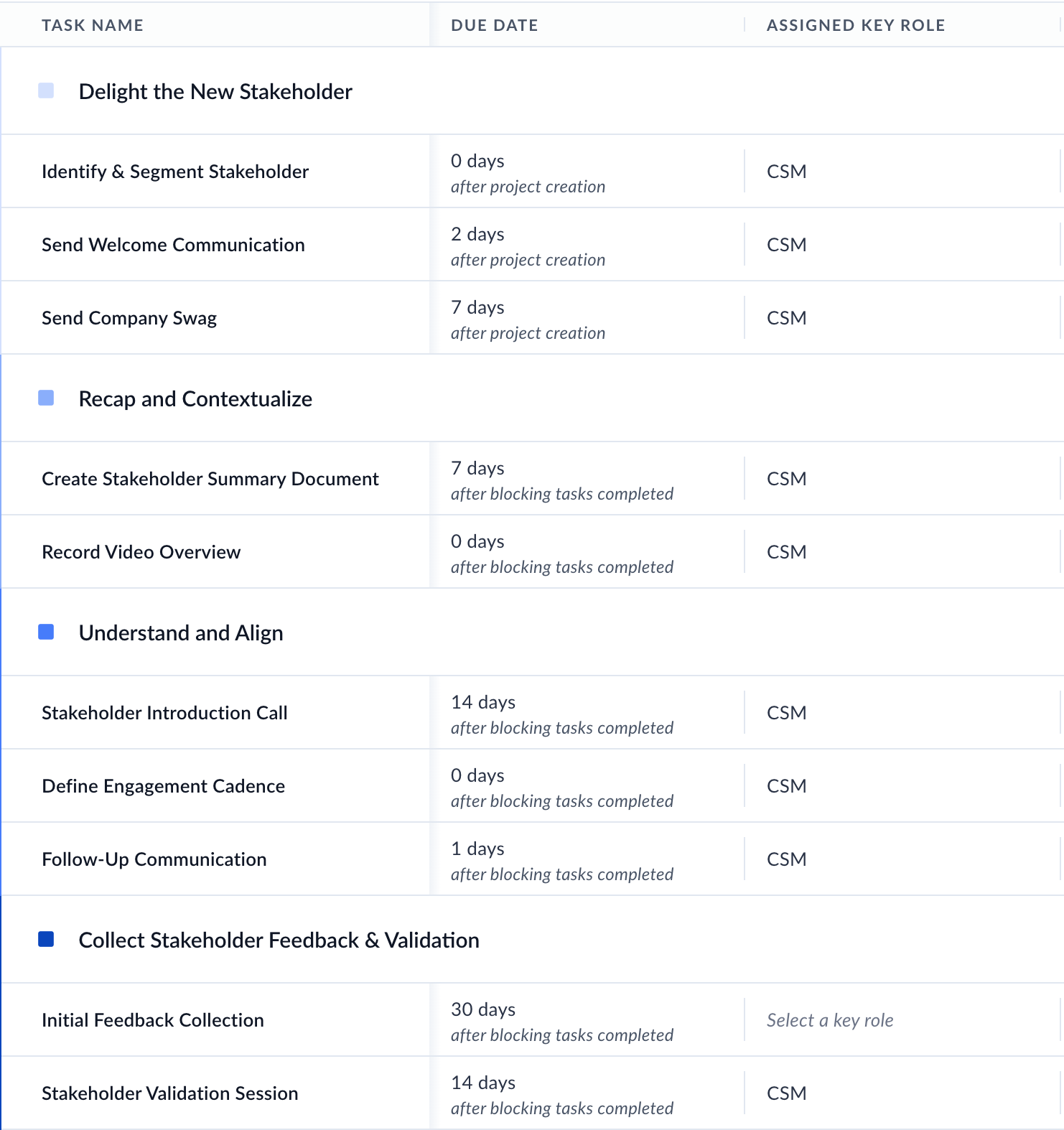Viewport: 1064px width, 1130px height.
Task: Open the Send Welcome Communication task
Action: 173,245
